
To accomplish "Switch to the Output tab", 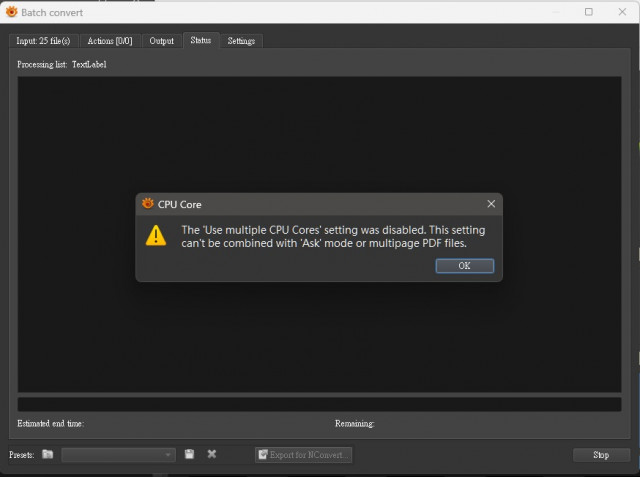I will (162, 41).
